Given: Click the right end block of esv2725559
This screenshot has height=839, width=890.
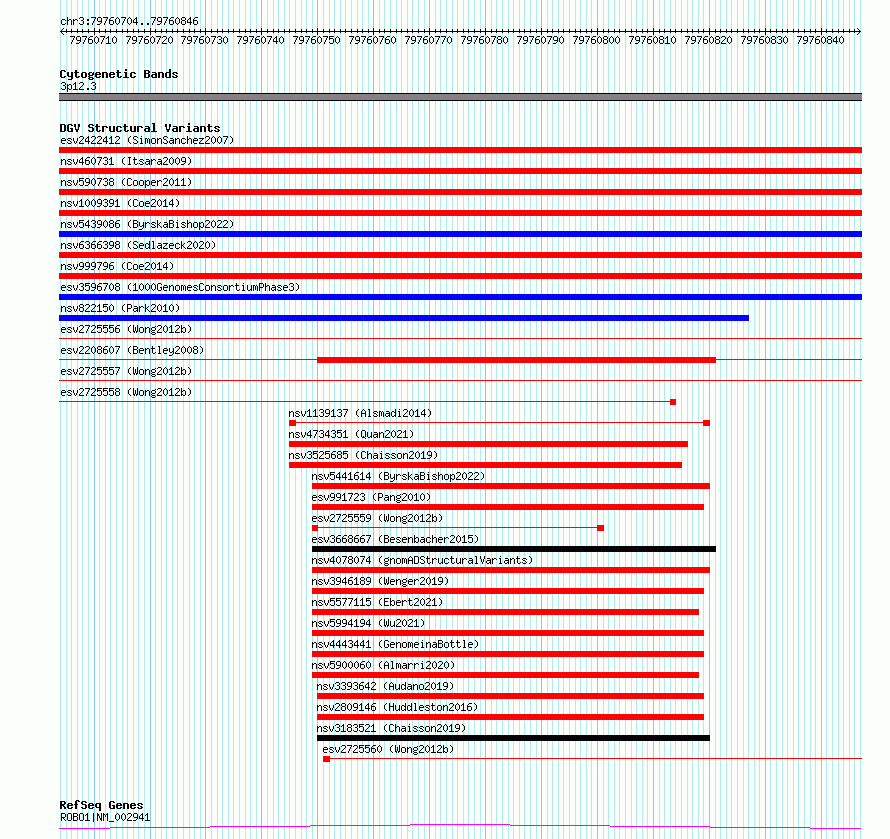Looking at the screenshot, I should tap(601, 528).
